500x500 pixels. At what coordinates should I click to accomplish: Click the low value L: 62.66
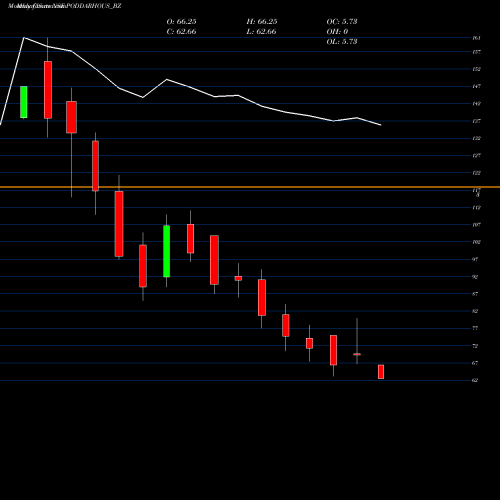[x=262, y=32]
